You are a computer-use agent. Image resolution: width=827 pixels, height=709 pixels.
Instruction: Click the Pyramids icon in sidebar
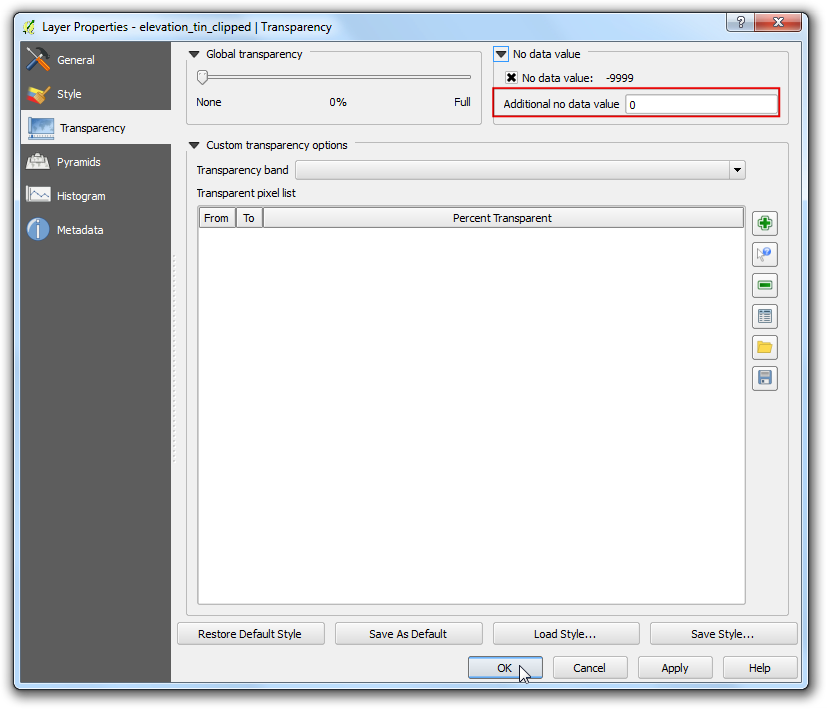(x=38, y=161)
